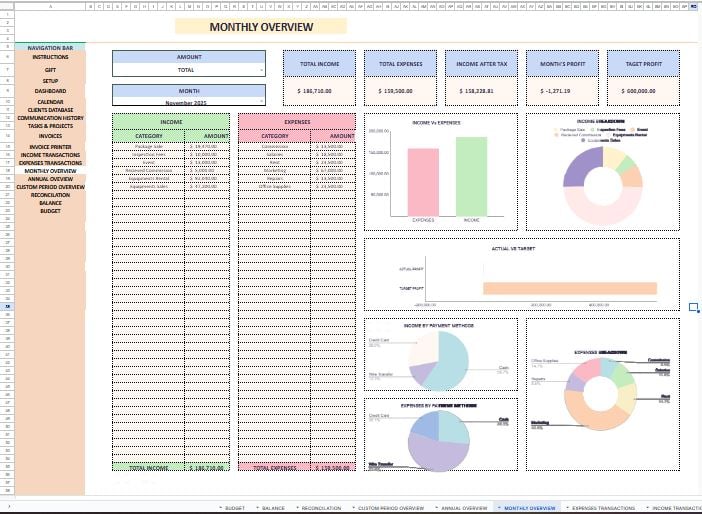Go to BALANCE in the navigation bar
The width and height of the screenshot is (702, 514).
(x=50, y=203)
